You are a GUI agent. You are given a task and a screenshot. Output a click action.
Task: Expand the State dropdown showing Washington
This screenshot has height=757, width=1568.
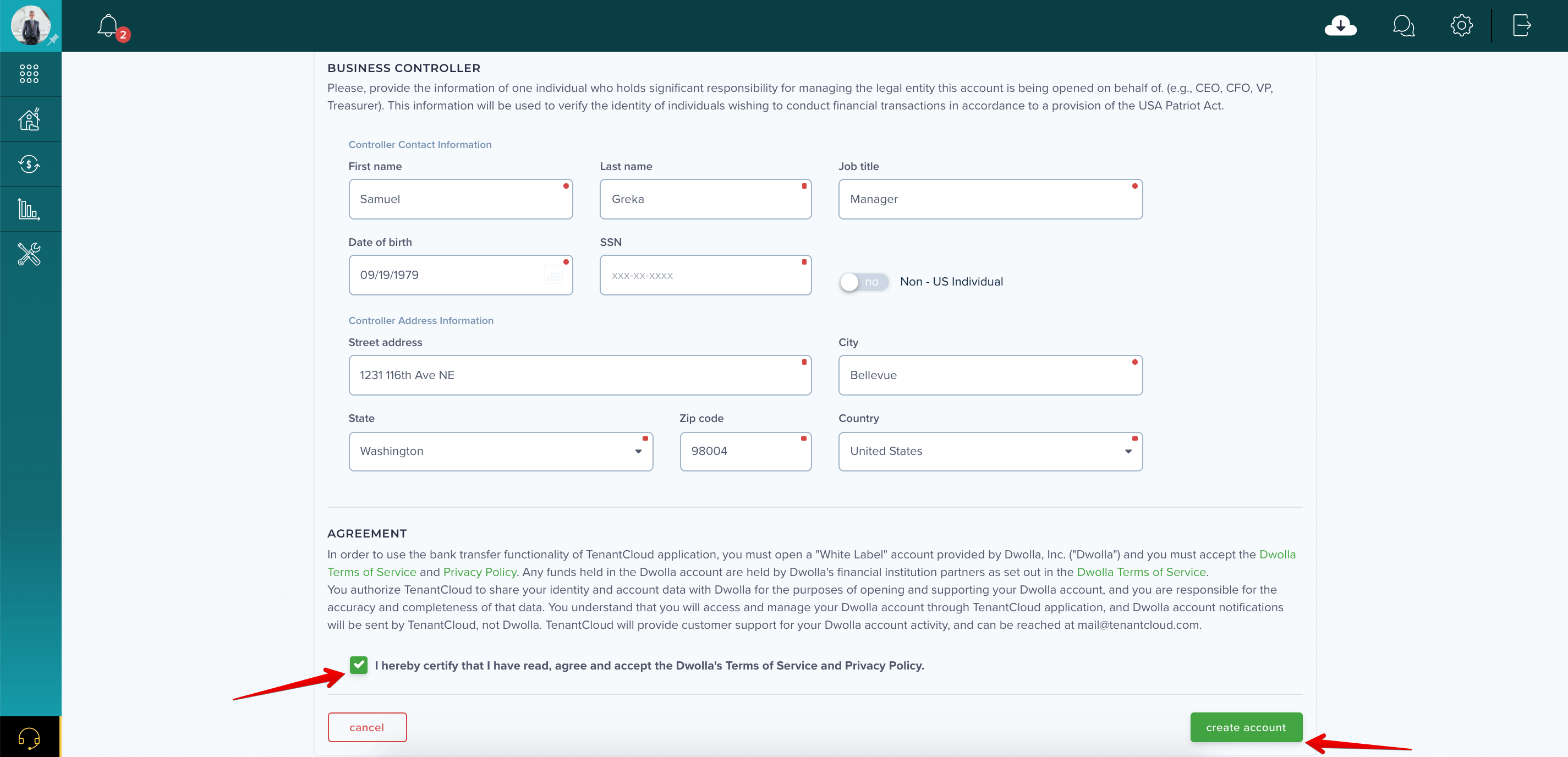[x=500, y=452]
